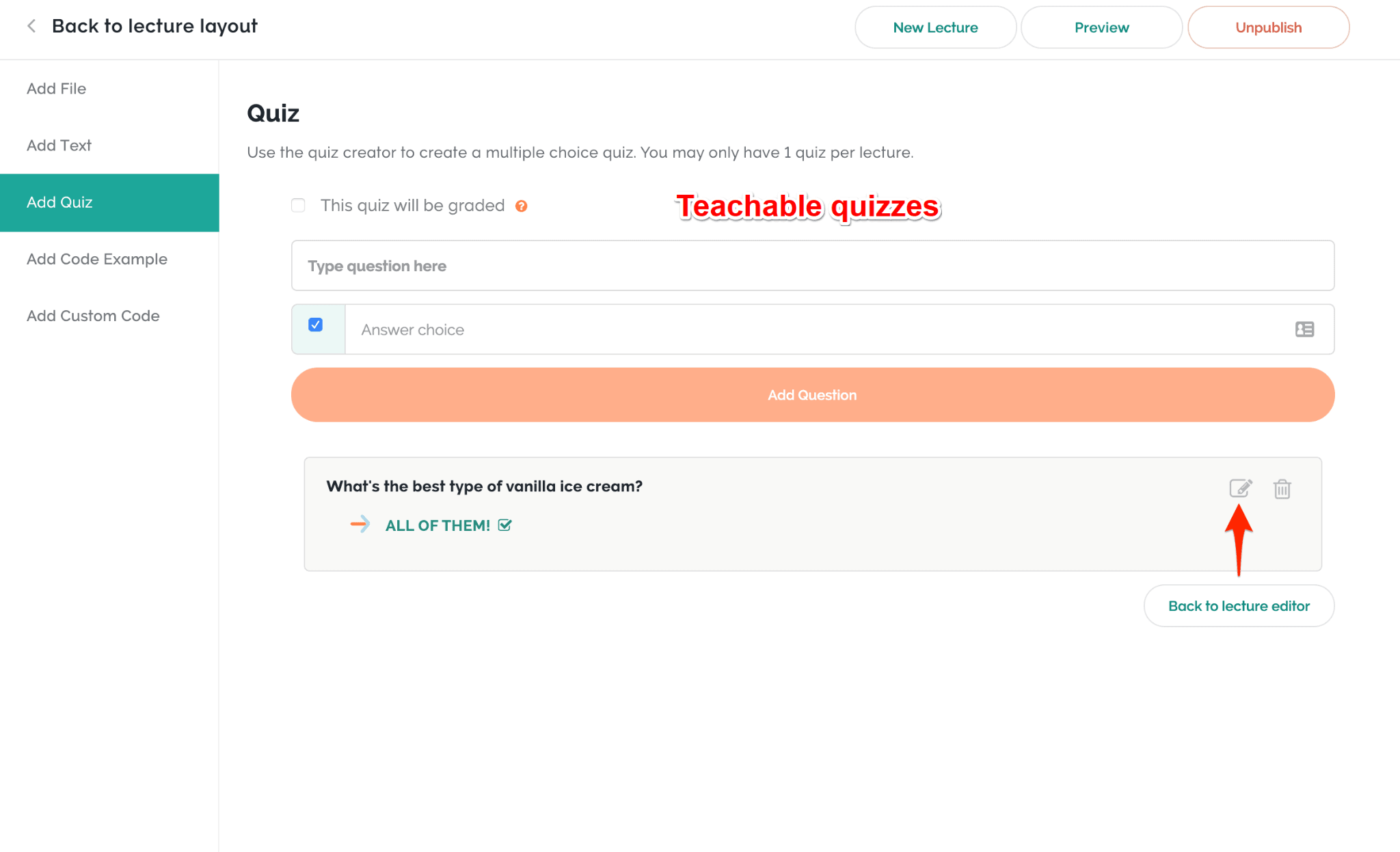Click the checked answer icon beside ALL OF THEM
1400x852 pixels.
click(504, 525)
